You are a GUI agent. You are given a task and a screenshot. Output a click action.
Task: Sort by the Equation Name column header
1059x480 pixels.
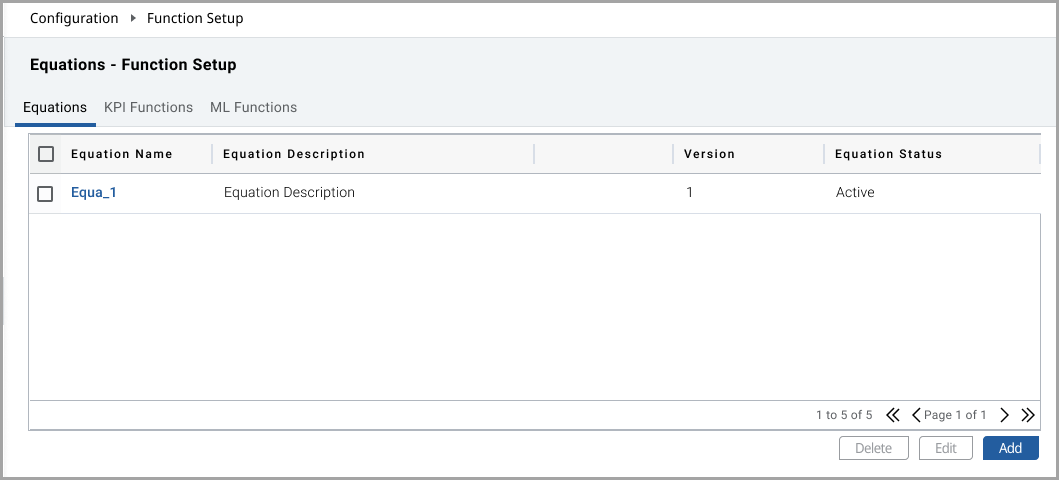(122, 154)
